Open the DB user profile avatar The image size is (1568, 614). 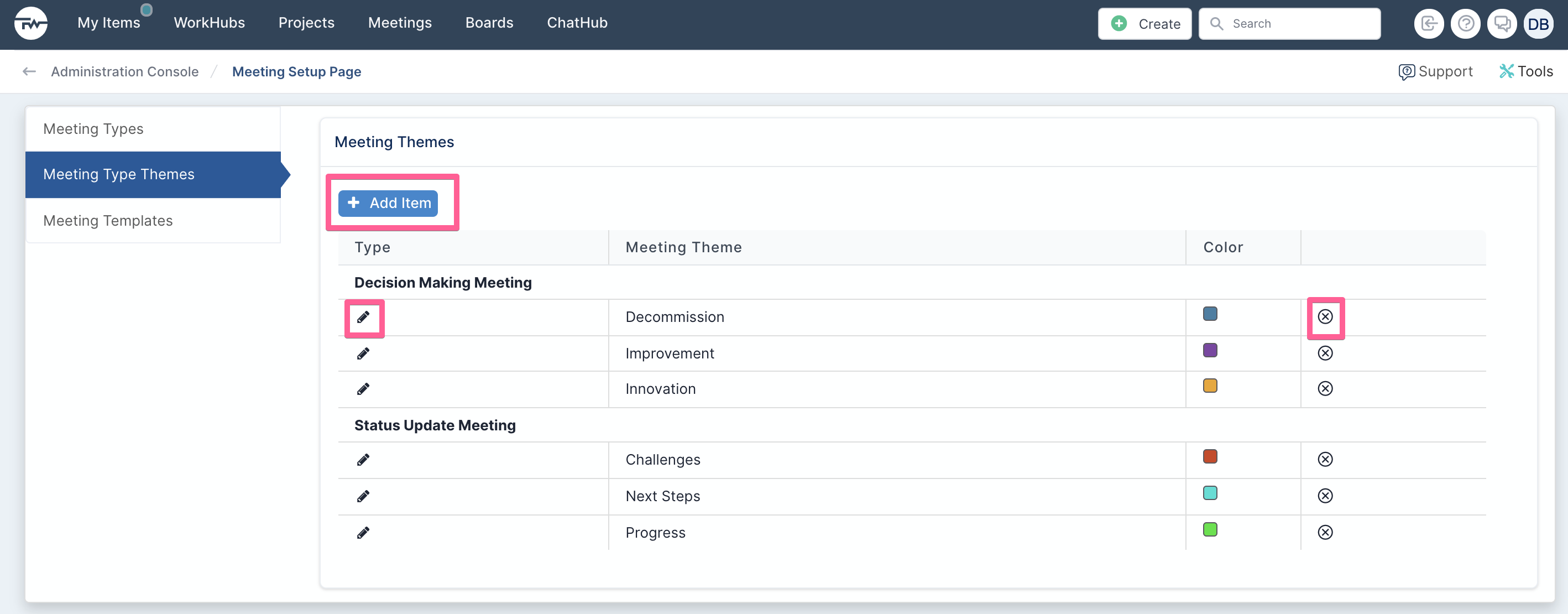point(1538,24)
